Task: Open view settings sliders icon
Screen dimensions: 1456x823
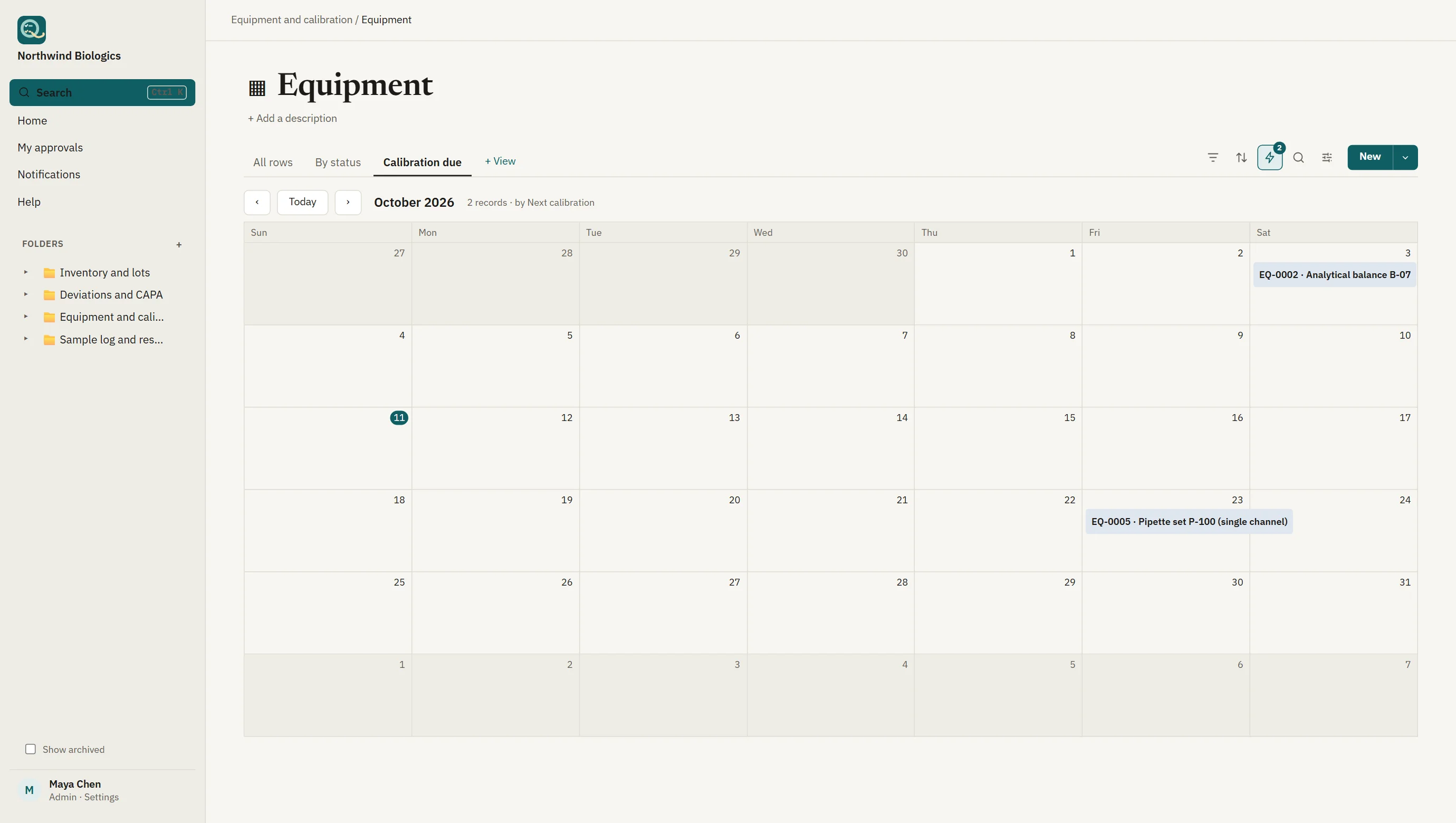Action: coord(1327,158)
